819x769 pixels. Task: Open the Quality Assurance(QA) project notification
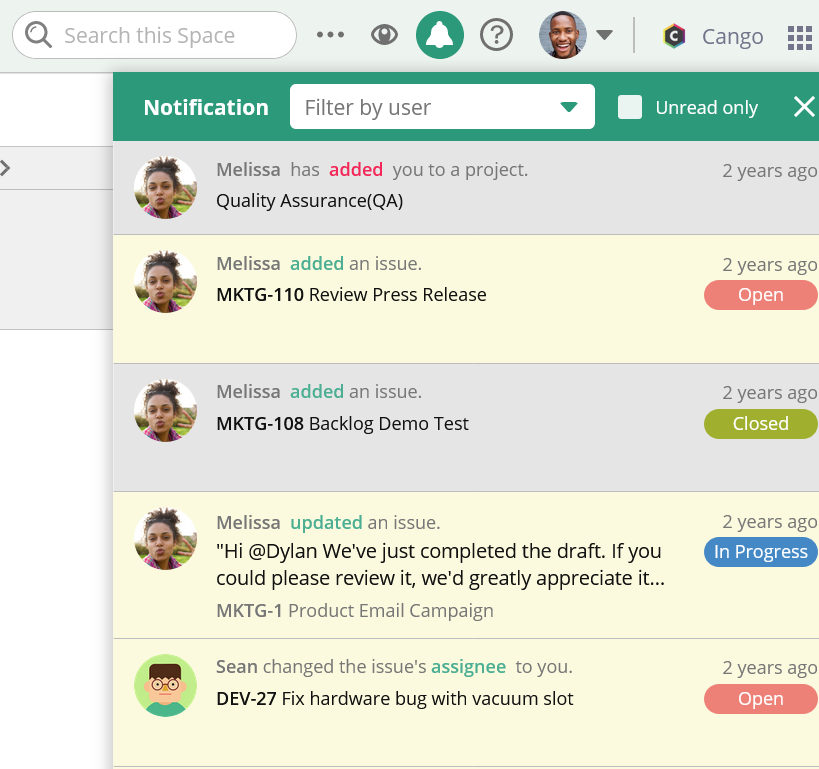309,201
